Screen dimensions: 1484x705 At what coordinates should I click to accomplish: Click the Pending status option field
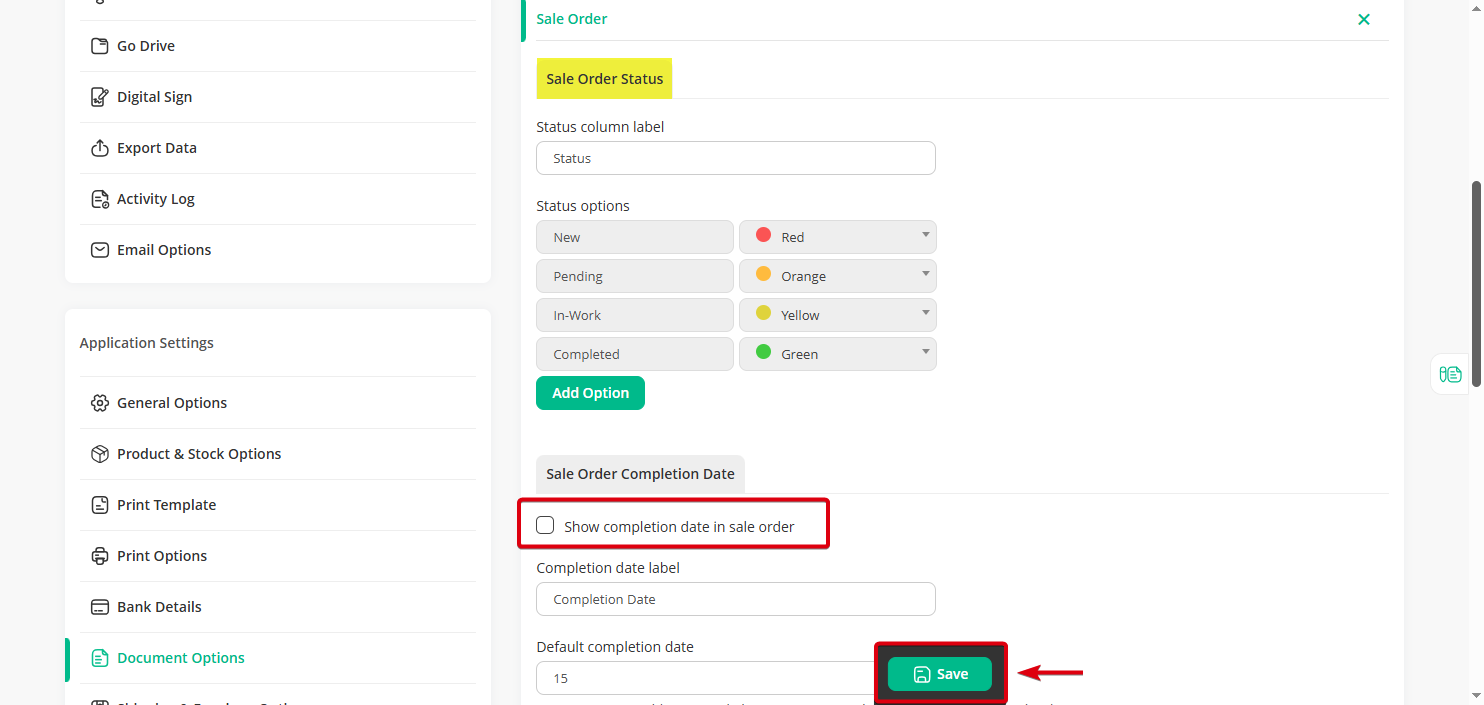point(635,276)
